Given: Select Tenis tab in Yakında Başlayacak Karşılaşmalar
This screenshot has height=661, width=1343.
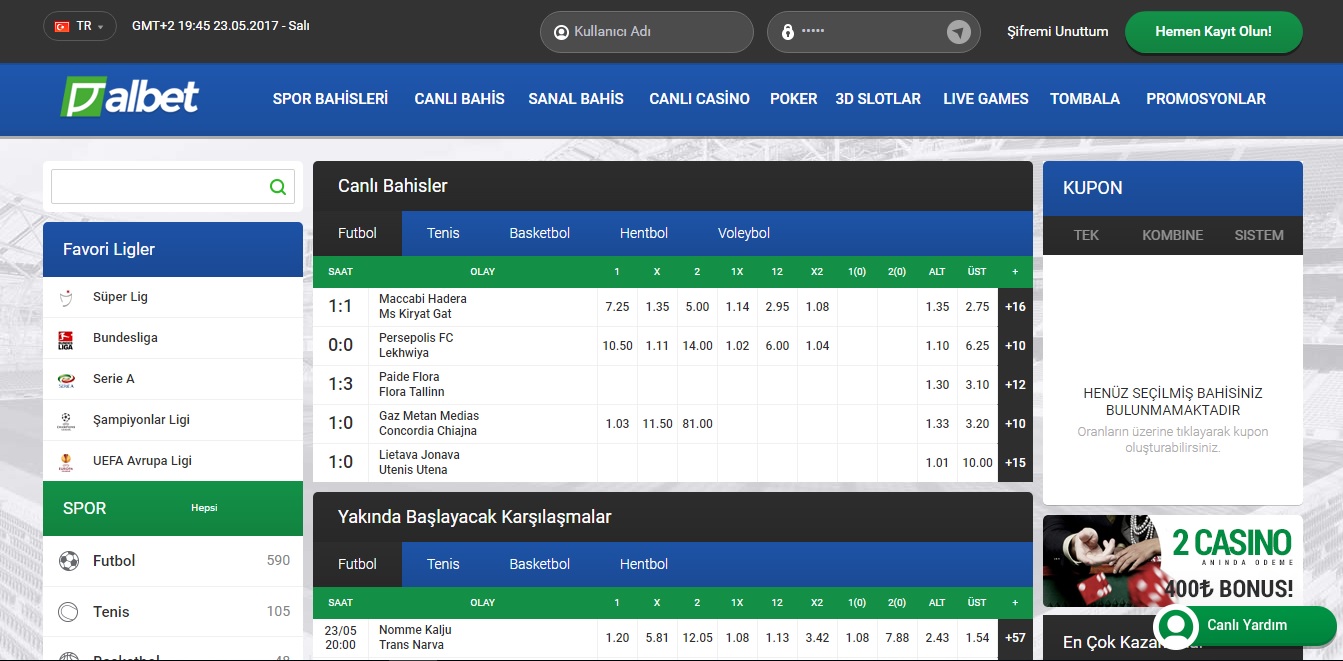Looking at the screenshot, I should pos(443,564).
